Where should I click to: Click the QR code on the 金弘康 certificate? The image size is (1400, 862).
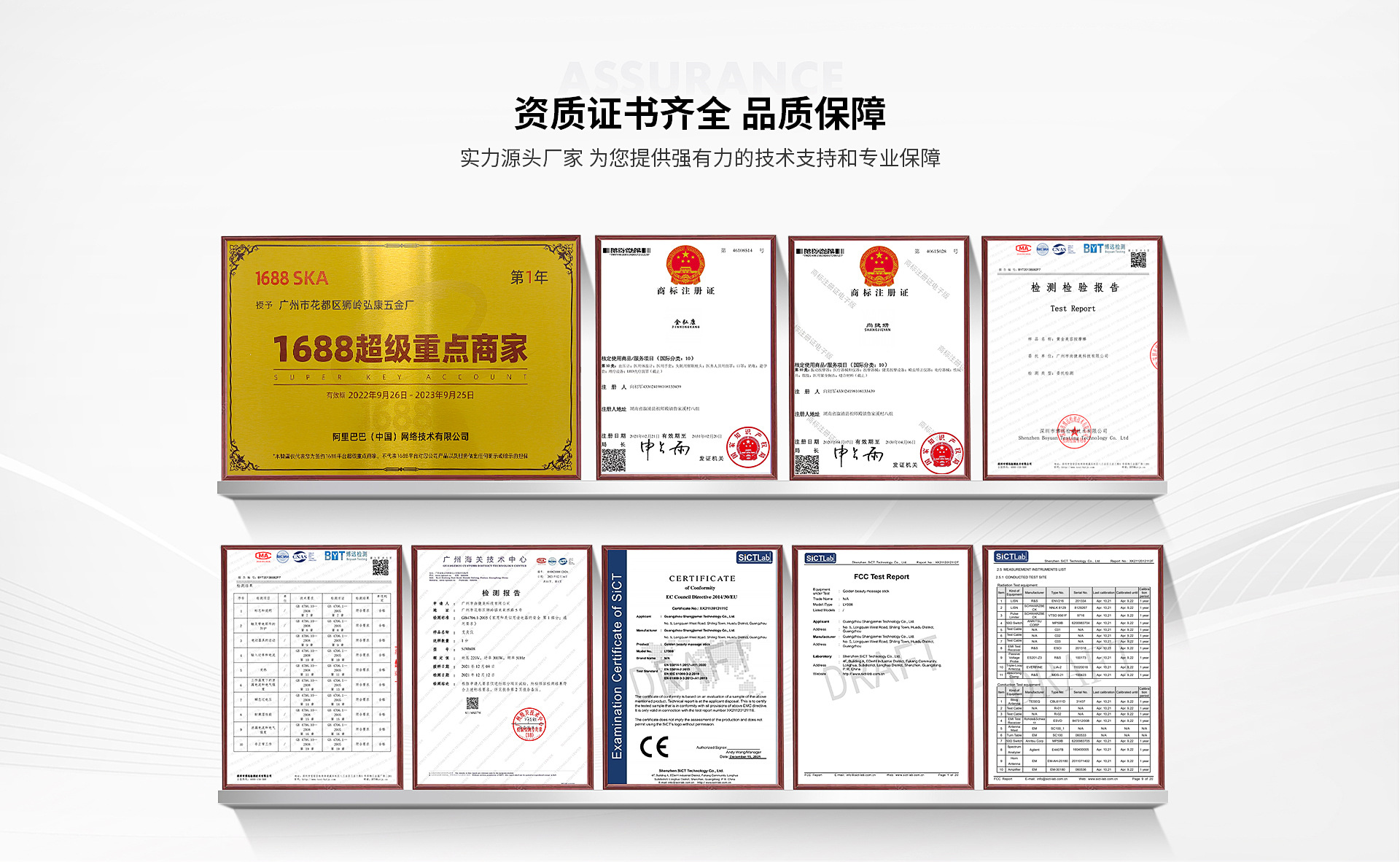[613, 460]
